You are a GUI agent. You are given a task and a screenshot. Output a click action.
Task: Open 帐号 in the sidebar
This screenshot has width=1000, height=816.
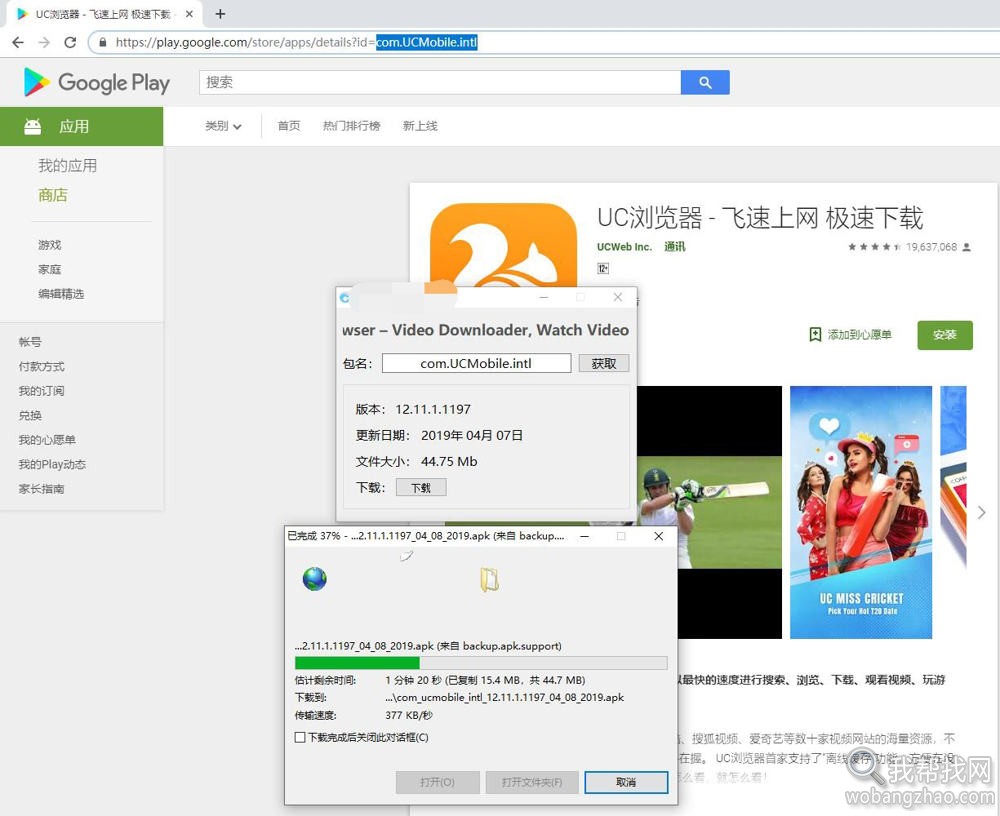[x=30, y=342]
